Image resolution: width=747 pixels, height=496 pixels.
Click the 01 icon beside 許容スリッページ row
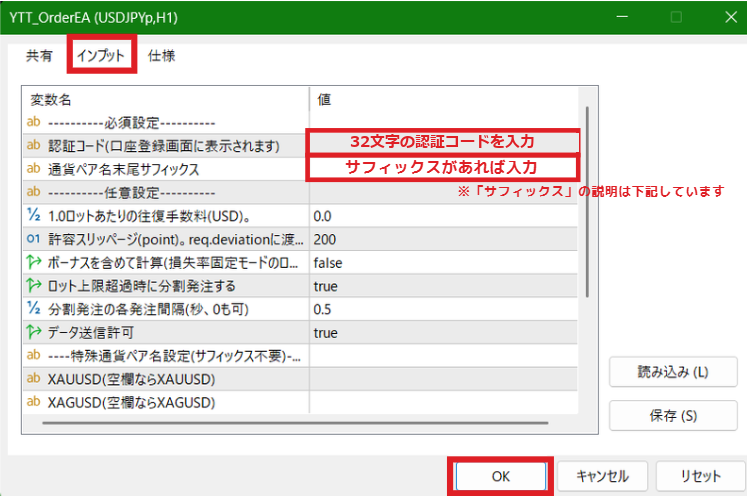pyautogui.click(x=33, y=238)
